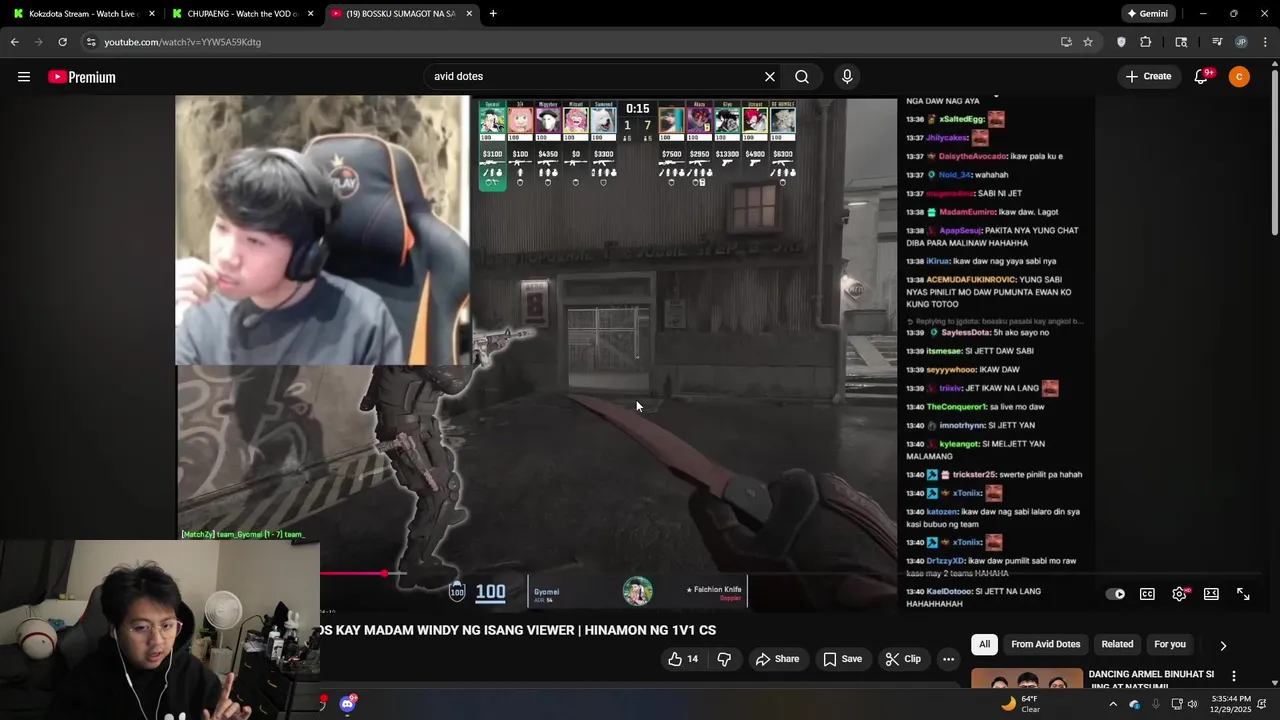This screenshot has height=720, width=1280.
Task: Open Dancing Armel video thumbnail
Action: 1027,679
